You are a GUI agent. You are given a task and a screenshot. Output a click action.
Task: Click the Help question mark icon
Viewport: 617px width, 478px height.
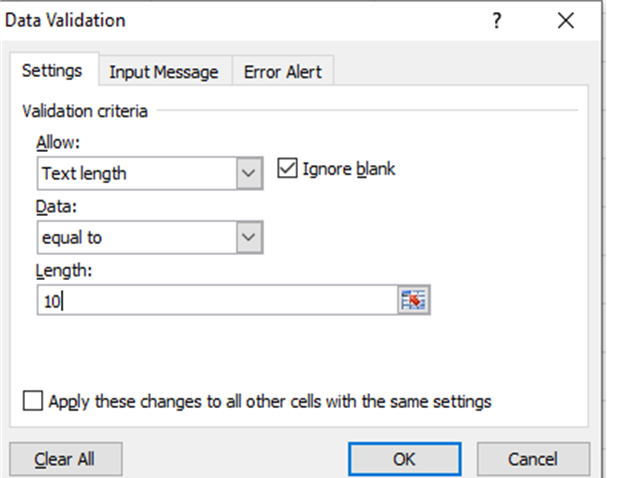point(497,21)
